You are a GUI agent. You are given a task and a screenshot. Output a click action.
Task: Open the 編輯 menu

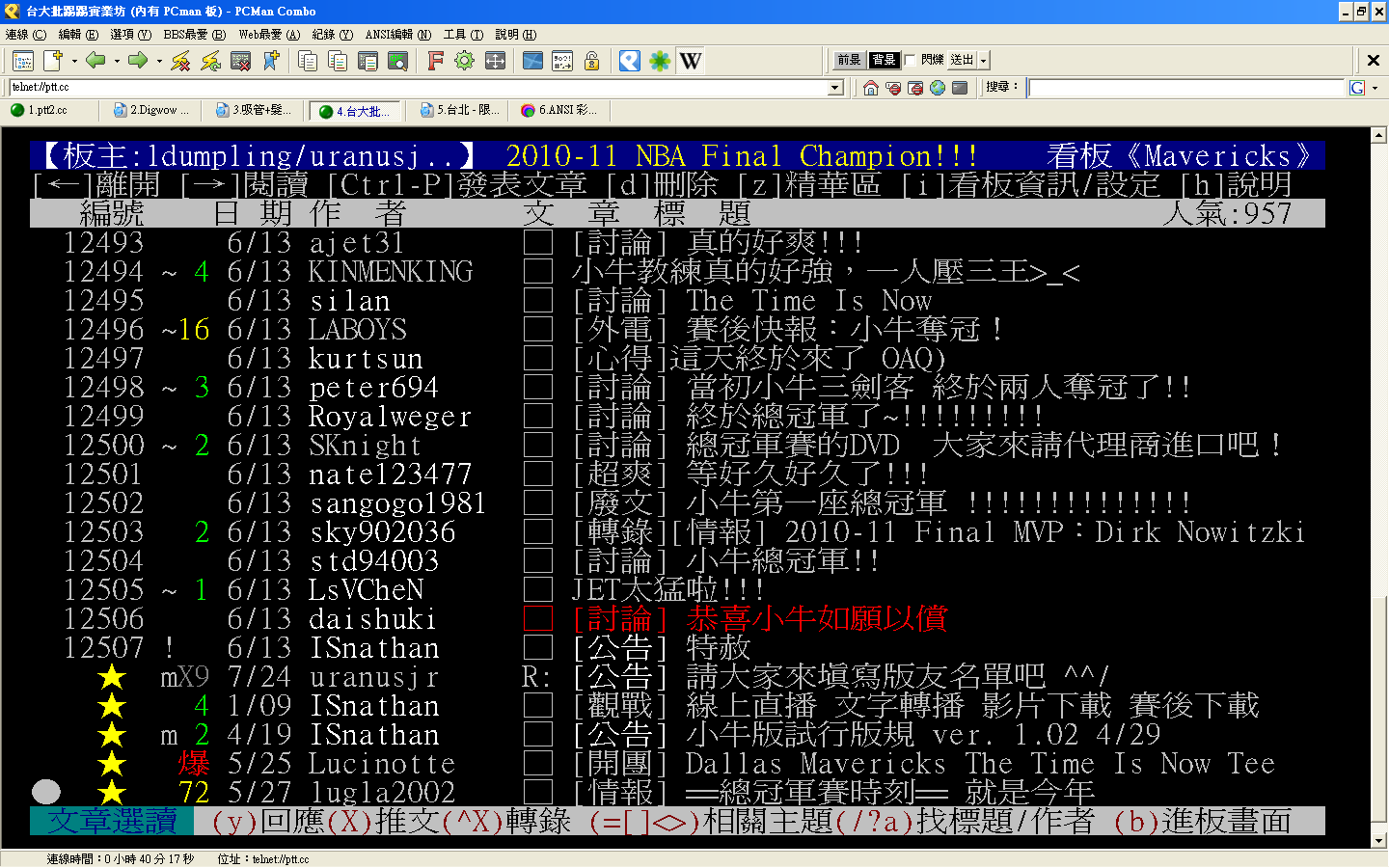pyautogui.click(x=78, y=35)
